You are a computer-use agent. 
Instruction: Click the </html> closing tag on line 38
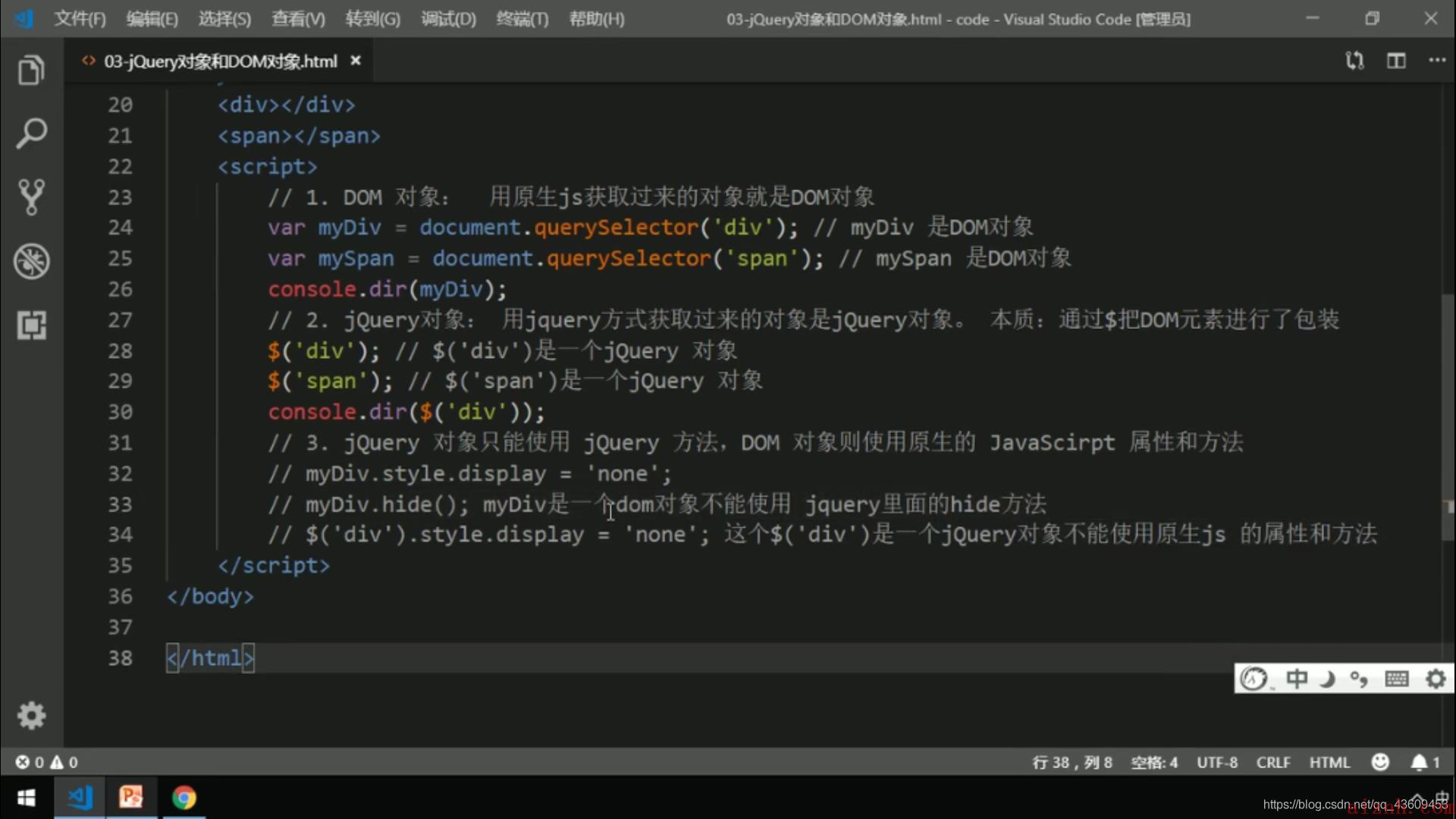211,658
